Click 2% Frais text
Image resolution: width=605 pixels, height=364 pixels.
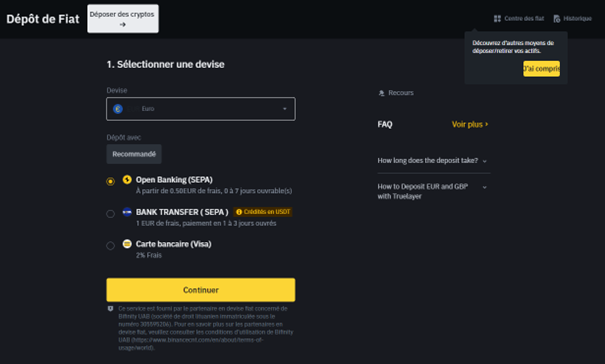pyautogui.click(x=149, y=255)
